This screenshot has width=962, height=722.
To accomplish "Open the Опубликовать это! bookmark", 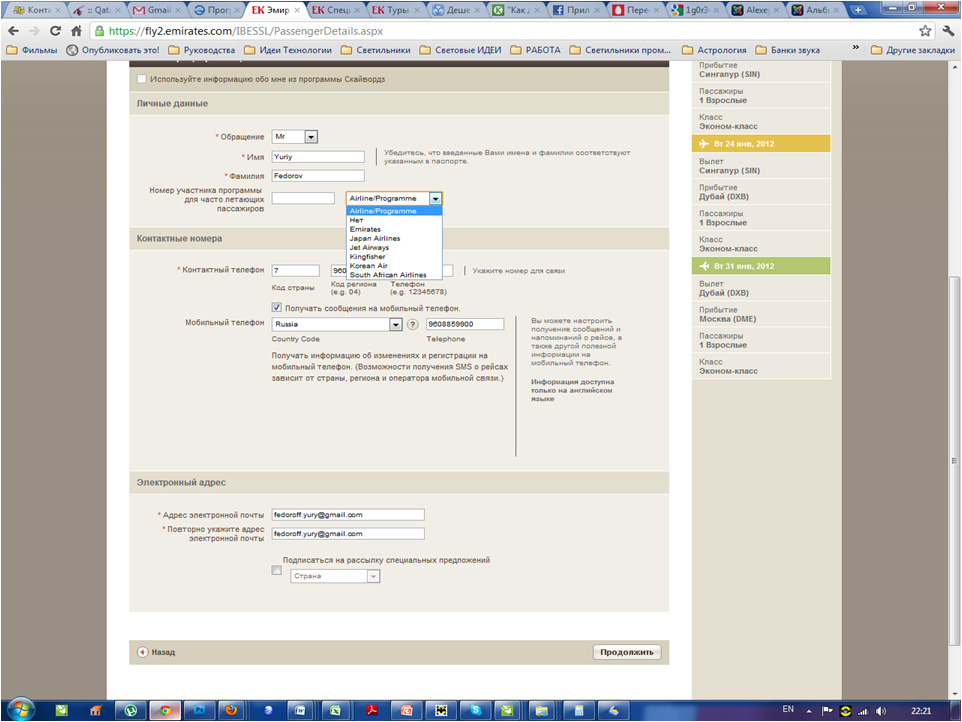I will 113,50.
